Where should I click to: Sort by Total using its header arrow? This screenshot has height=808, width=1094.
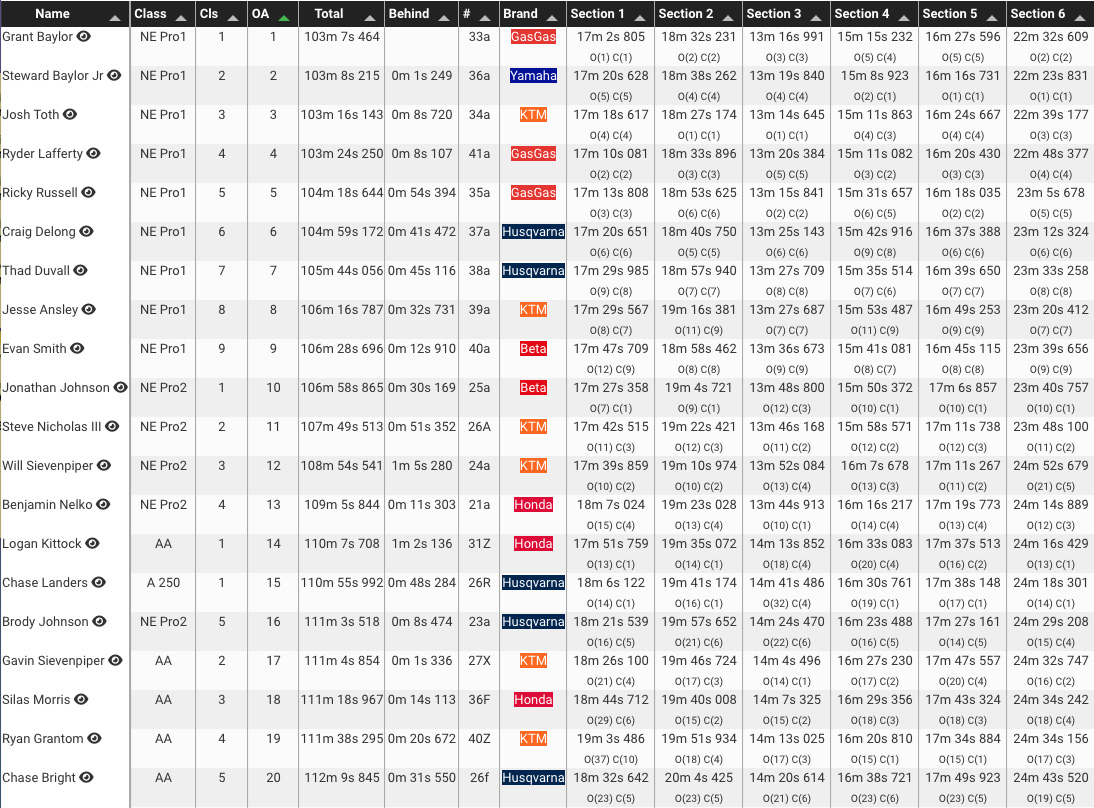370,17
